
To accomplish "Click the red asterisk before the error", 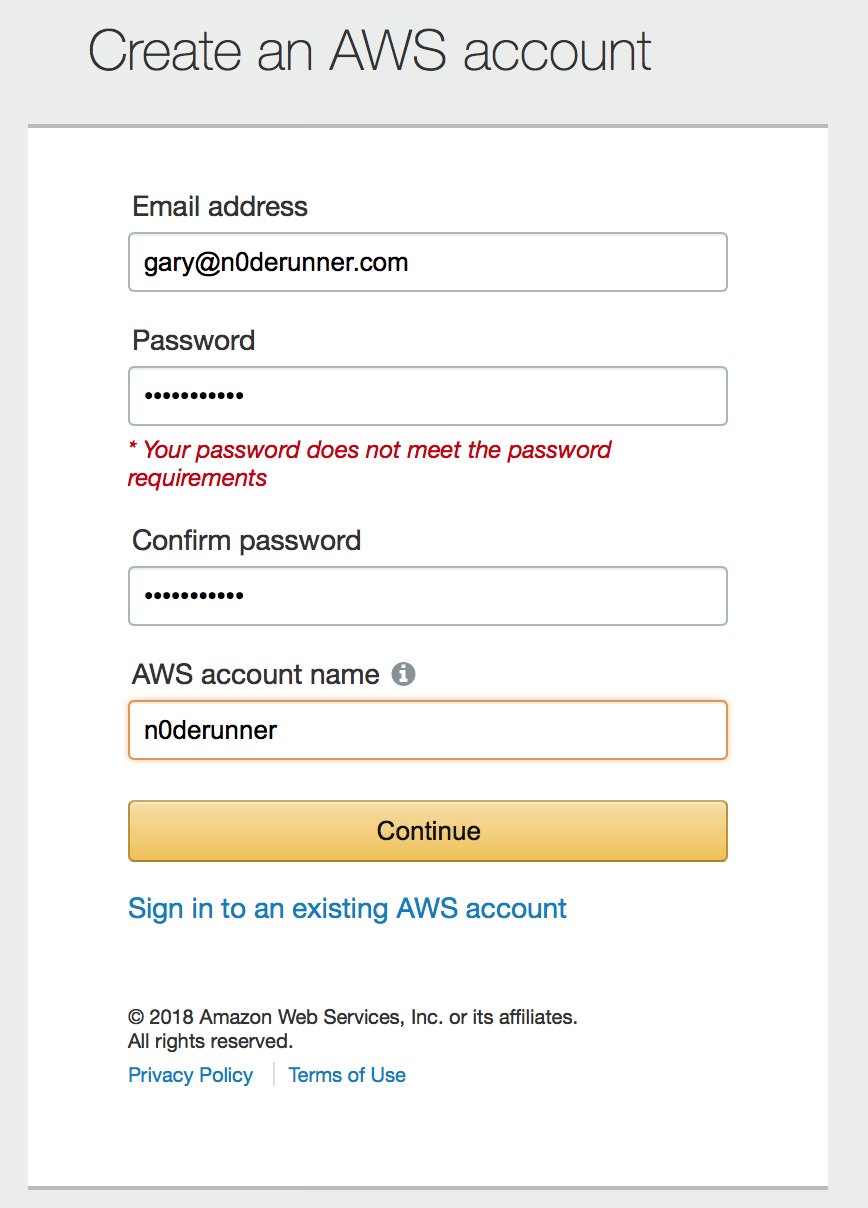I will [133, 447].
